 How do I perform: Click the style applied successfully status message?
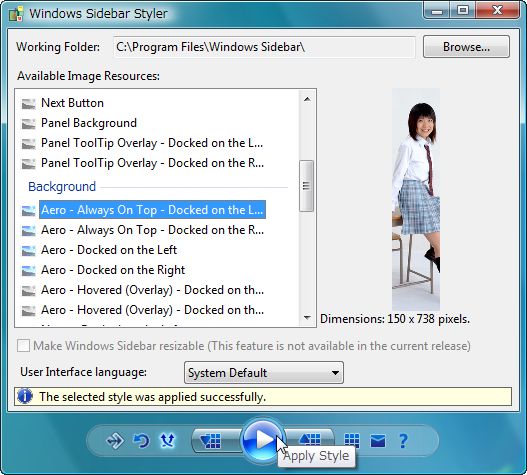pos(152,397)
